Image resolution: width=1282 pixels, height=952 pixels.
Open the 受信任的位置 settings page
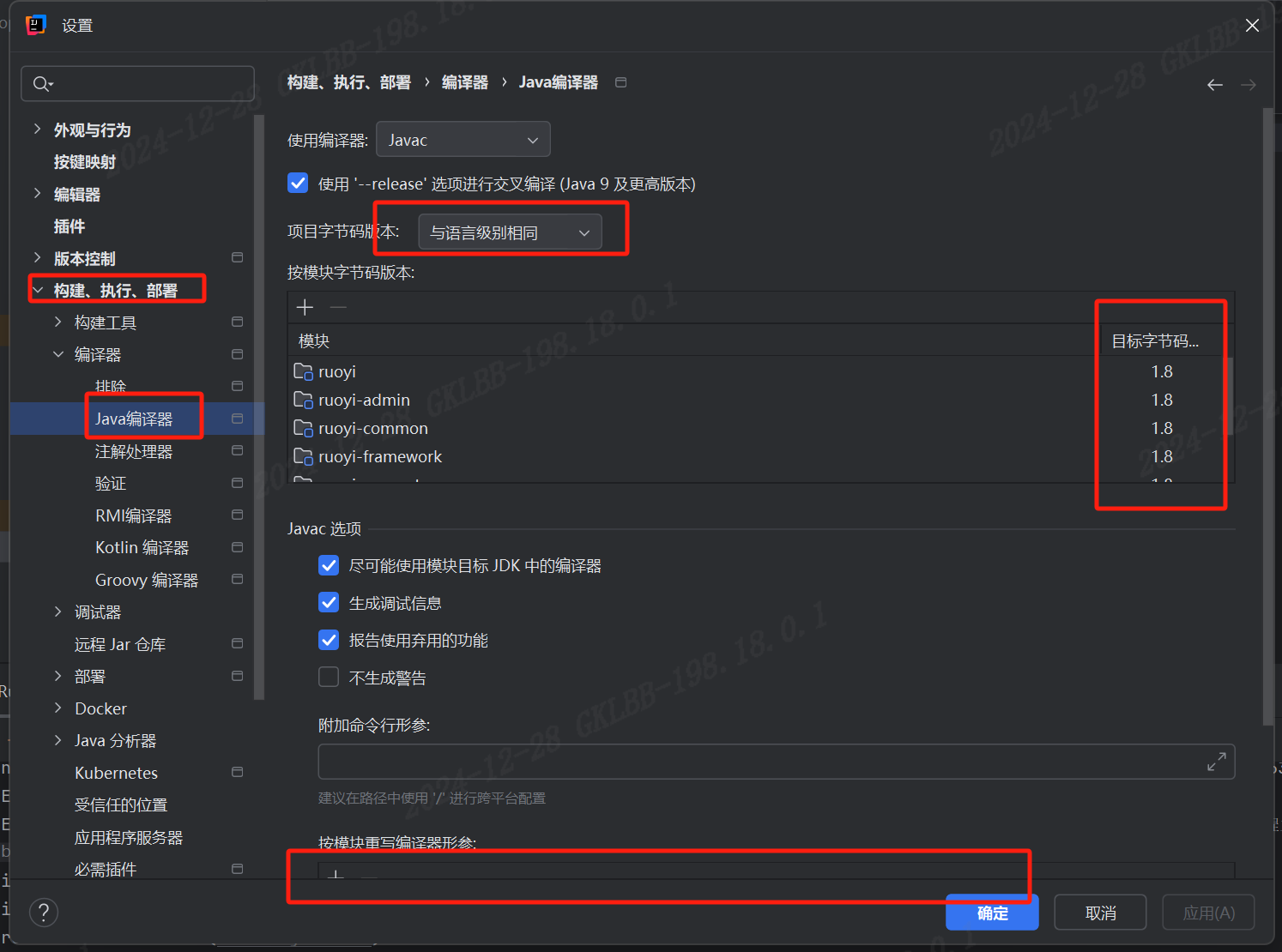pos(121,805)
